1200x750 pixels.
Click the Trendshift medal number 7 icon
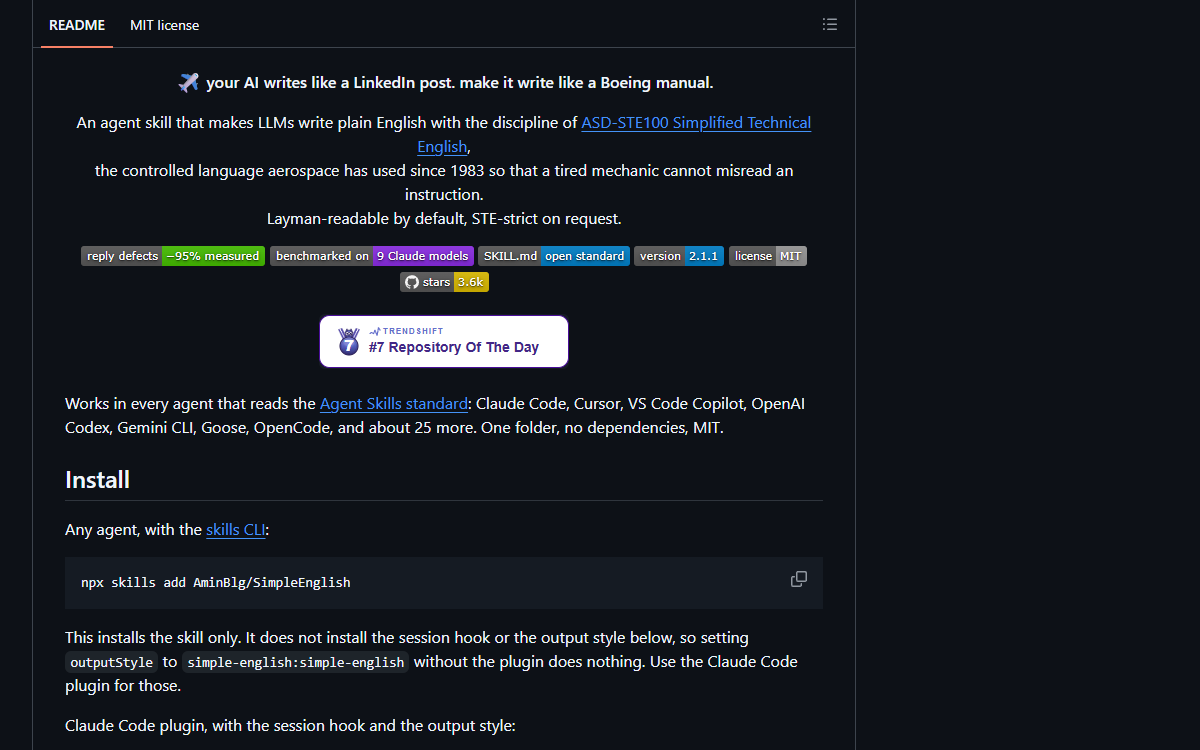click(x=348, y=341)
